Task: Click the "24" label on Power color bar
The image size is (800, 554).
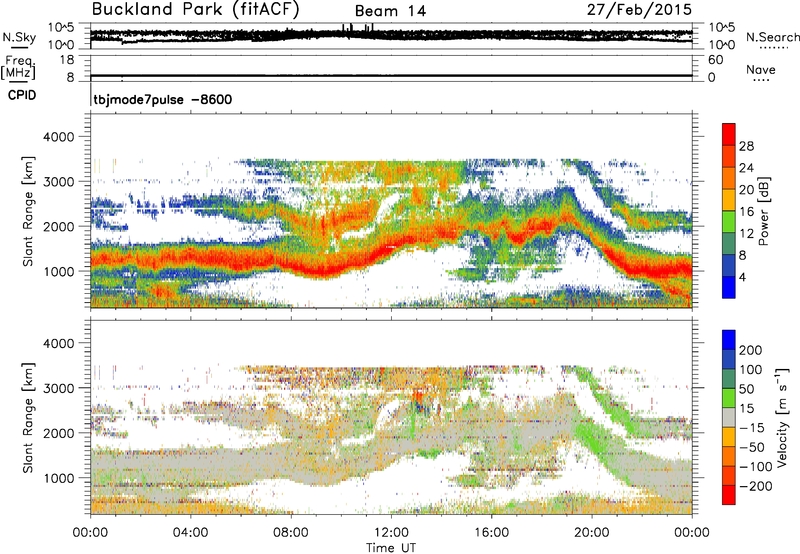Action: [746, 168]
